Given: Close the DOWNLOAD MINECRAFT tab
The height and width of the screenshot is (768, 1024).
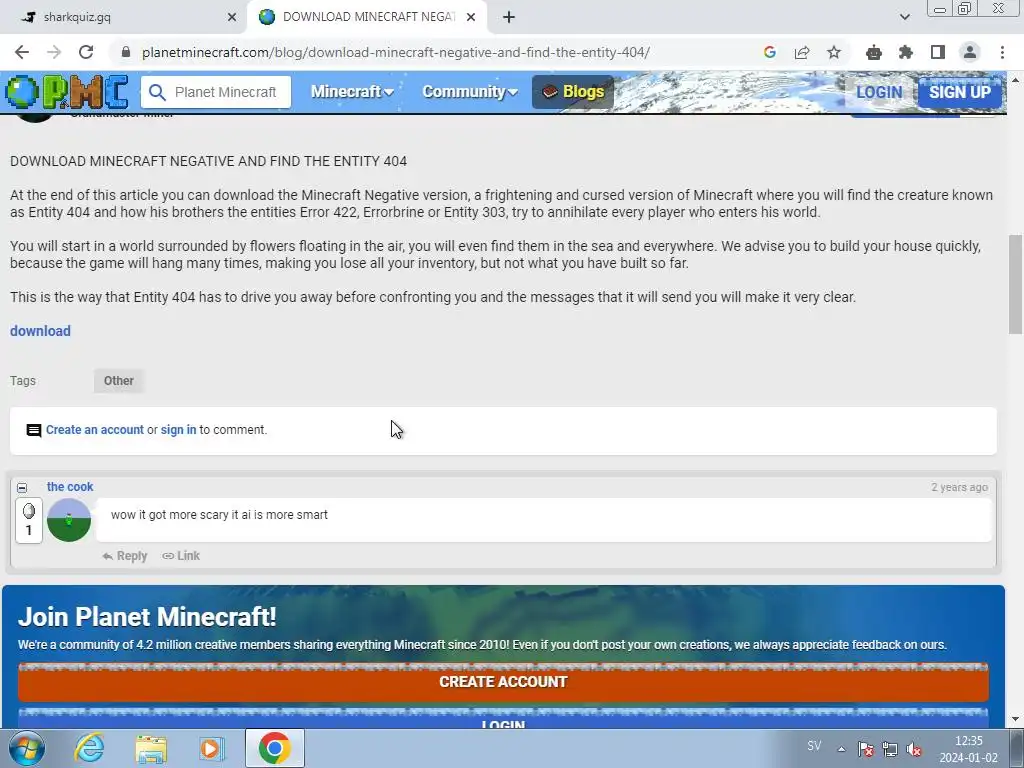Looking at the screenshot, I should click(471, 18).
